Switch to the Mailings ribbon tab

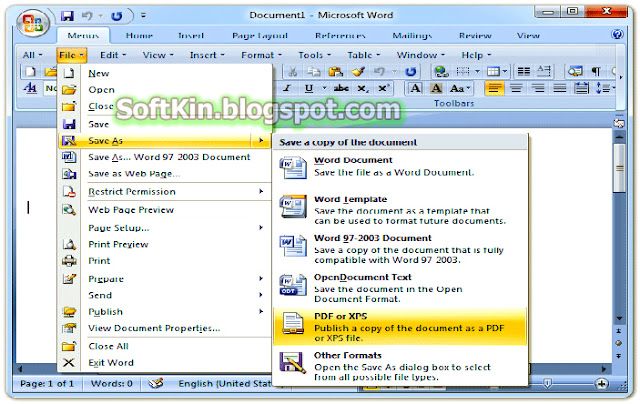point(412,36)
